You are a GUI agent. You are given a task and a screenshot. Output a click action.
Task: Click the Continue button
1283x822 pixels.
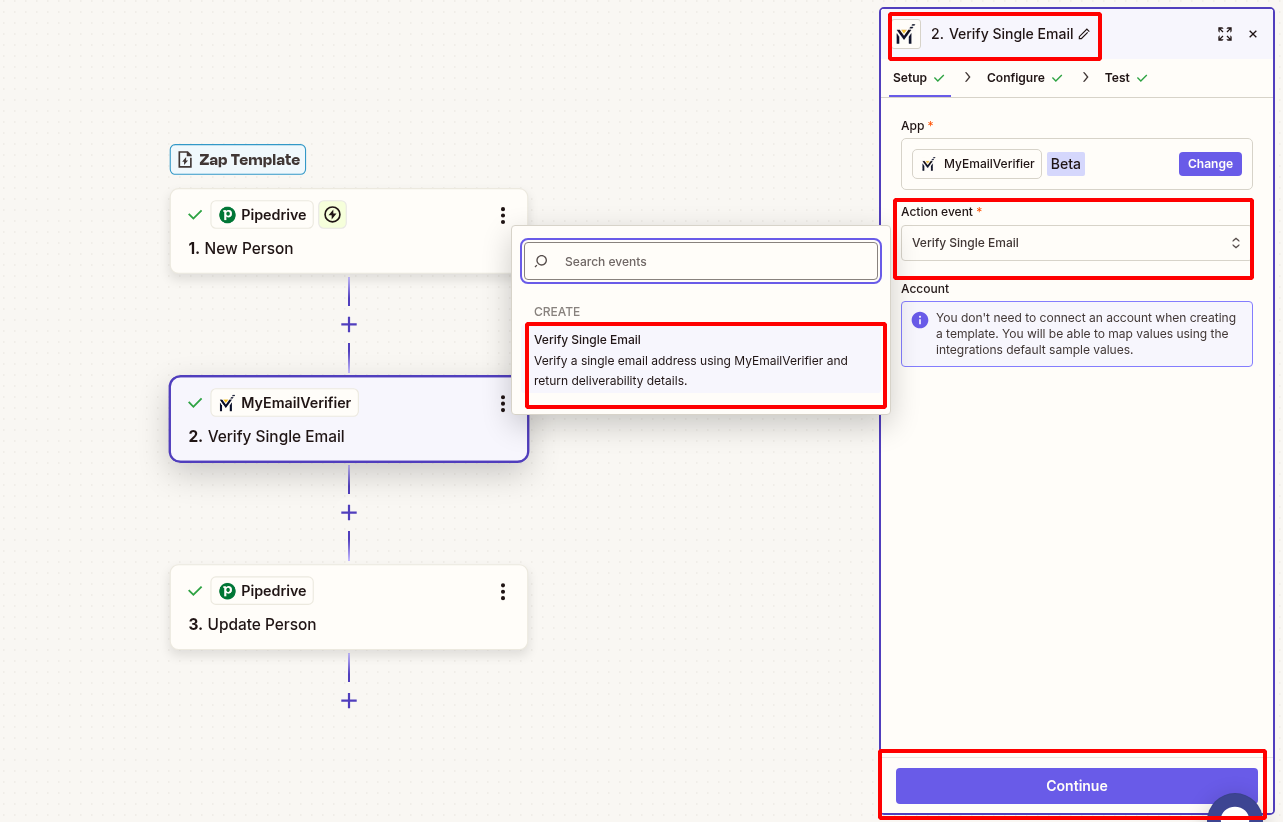[1076, 786]
